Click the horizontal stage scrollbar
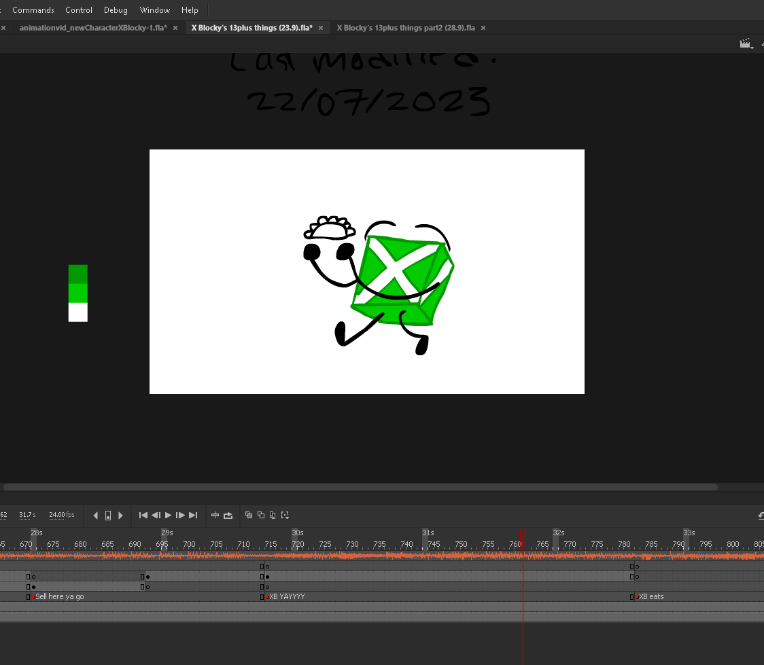764x665 pixels. click(360, 487)
